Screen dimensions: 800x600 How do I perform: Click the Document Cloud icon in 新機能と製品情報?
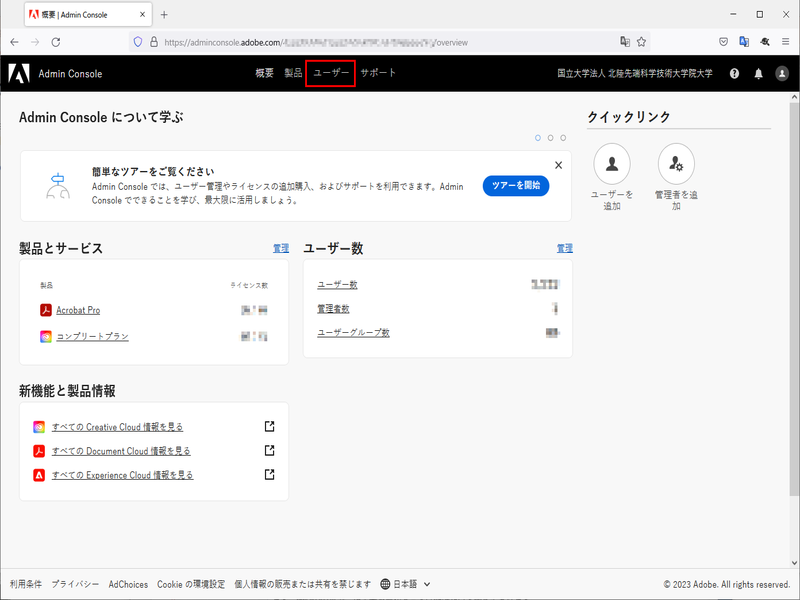[39, 451]
